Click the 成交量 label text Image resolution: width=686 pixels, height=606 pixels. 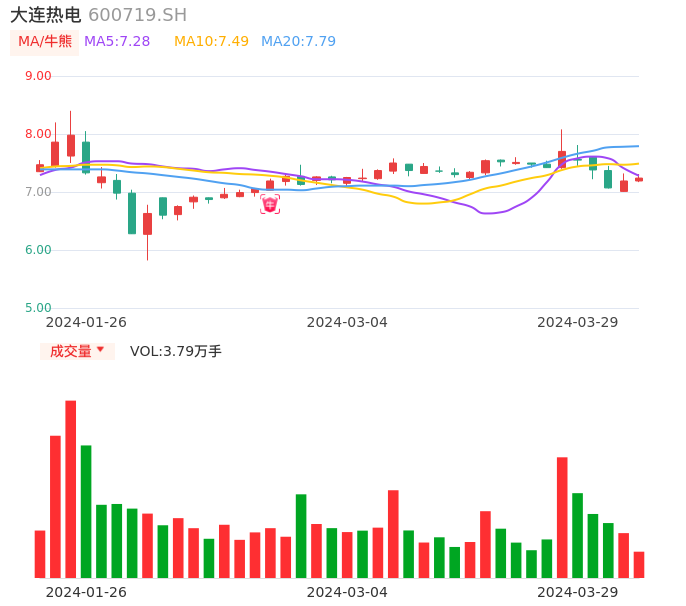tap(70, 351)
